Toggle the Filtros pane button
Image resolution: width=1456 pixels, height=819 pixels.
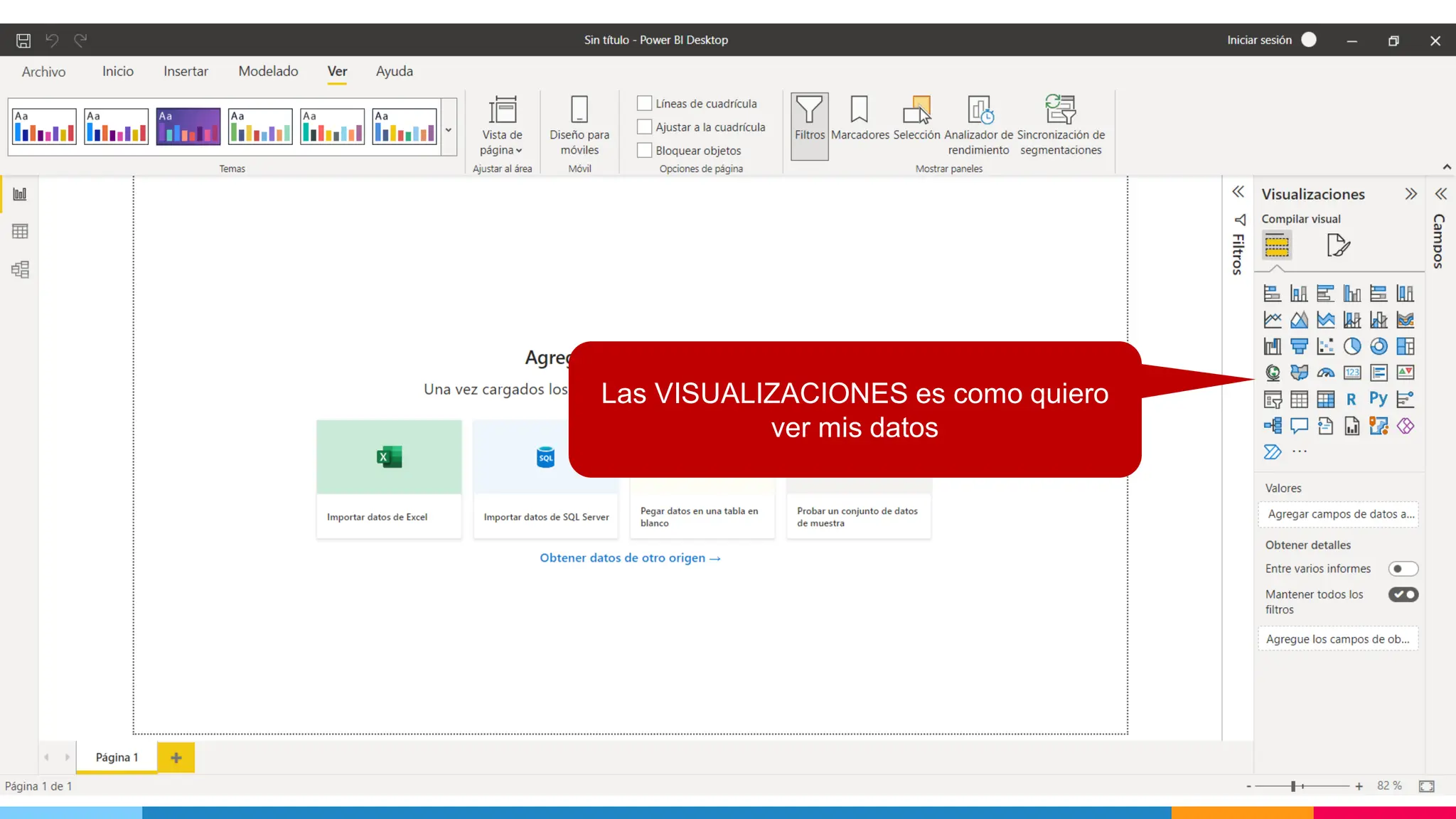(x=809, y=127)
